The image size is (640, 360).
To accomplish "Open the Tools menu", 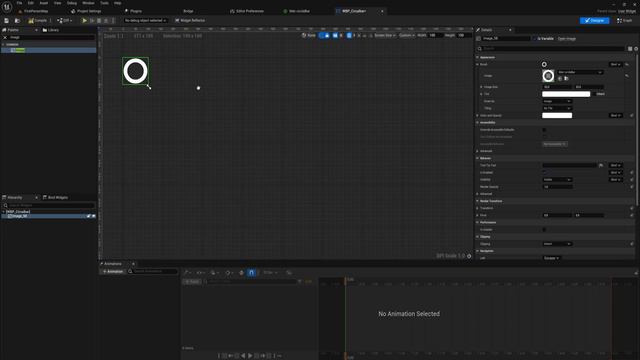I will 104,3.
